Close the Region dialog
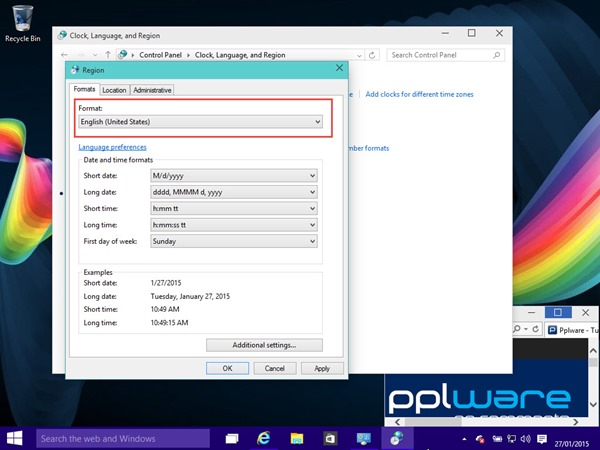Screen dimensions: 600x450 (x=339, y=68)
